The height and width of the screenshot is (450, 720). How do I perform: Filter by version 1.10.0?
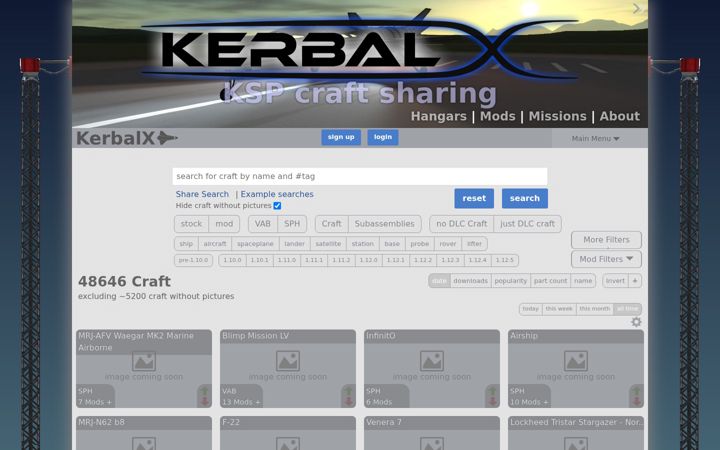pos(232,260)
